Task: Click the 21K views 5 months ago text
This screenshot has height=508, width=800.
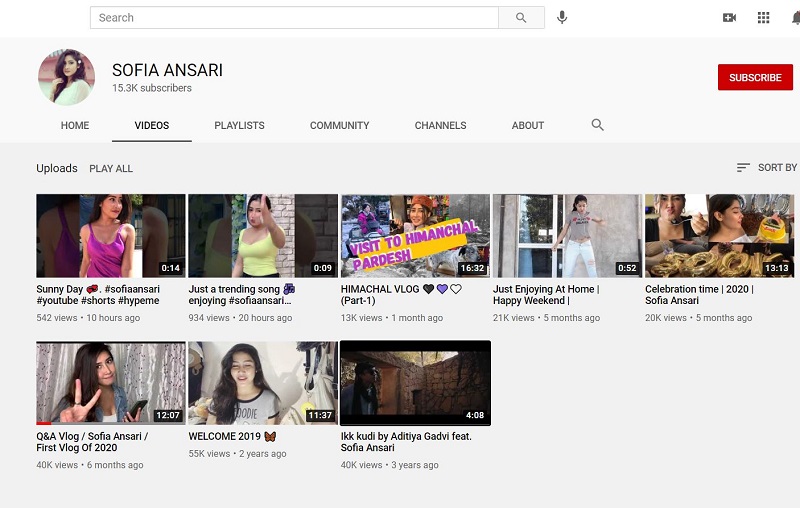Action: pos(546,318)
